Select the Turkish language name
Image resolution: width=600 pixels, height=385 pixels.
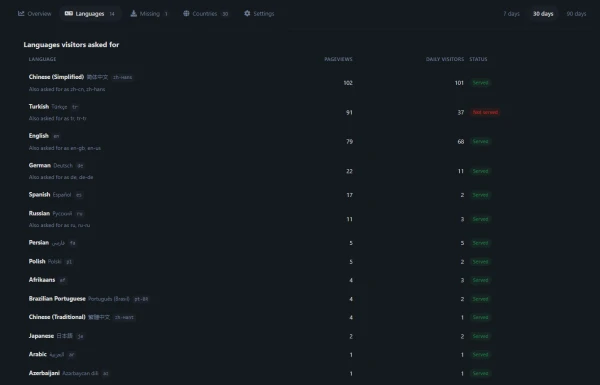point(39,106)
